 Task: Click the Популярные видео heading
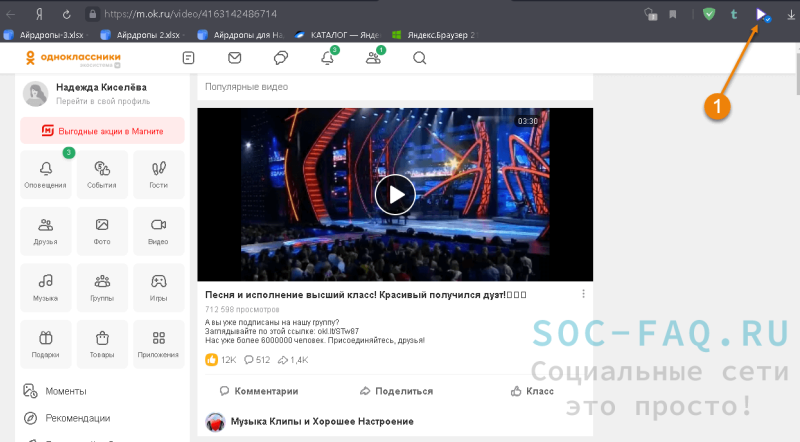[x=246, y=87]
